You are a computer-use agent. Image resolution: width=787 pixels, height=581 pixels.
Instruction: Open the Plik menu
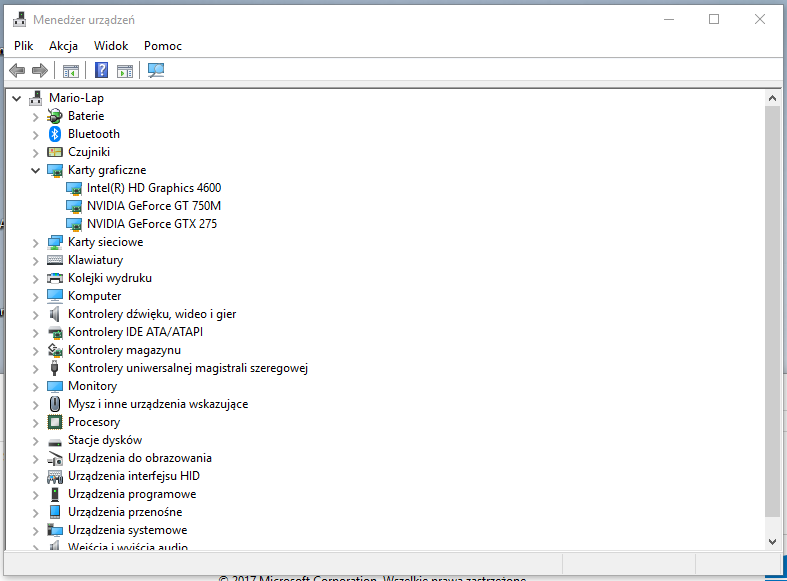coord(24,46)
